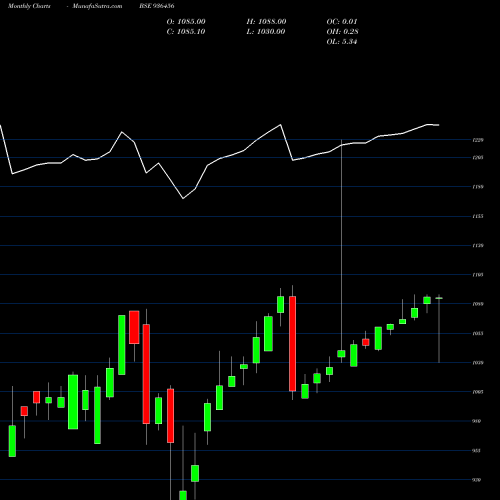The image size is (500, 500).
Task: Click the 1055 price axis label
Action: click(x=478, y=333)
